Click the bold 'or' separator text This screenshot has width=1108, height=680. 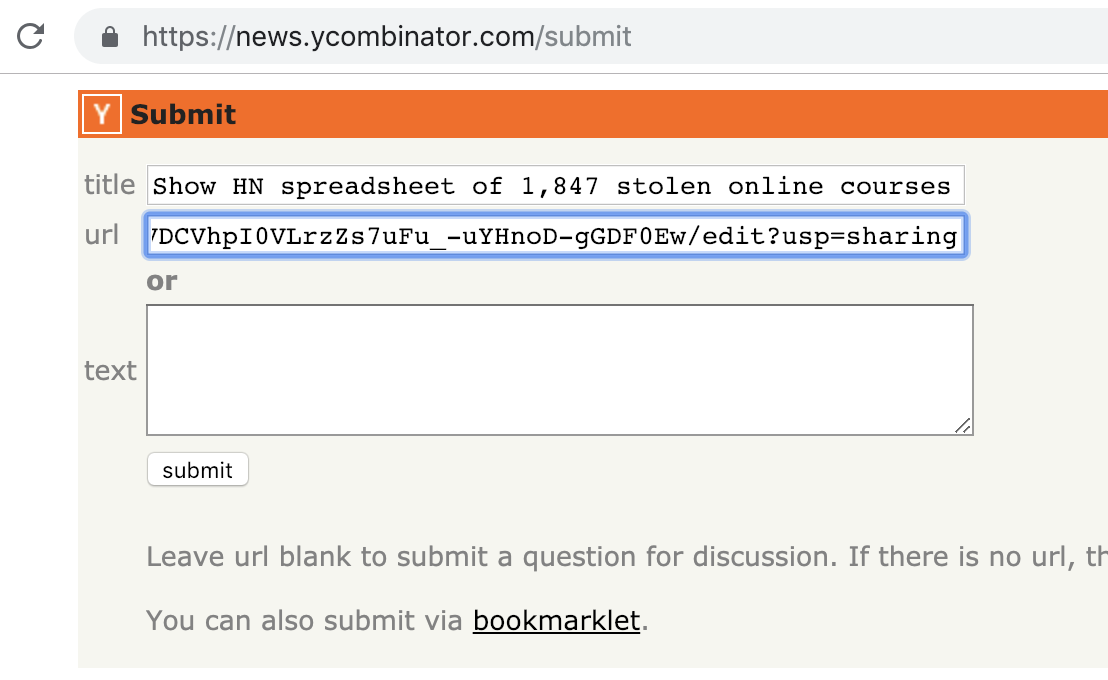(x=161, y=282)
